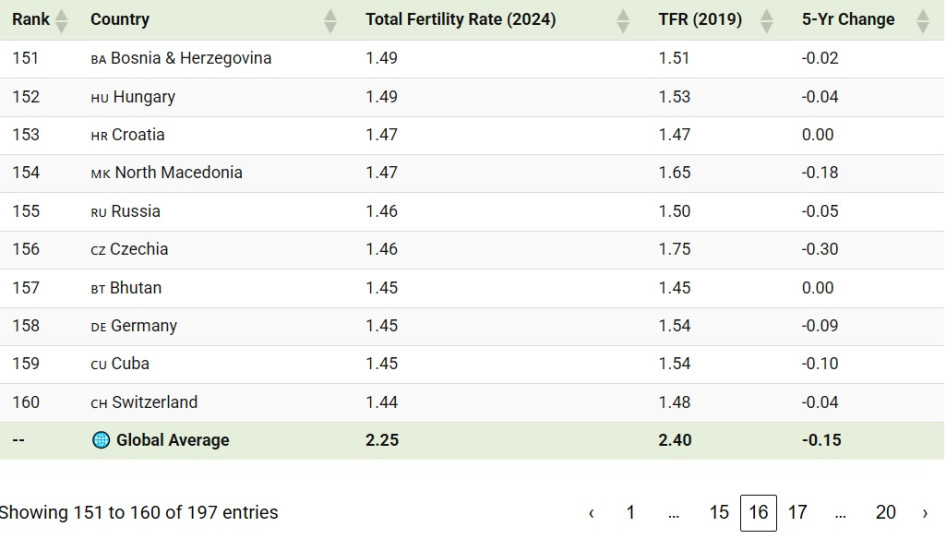Sort table by Rank column arrows
Screen dimensions: 946x539
pos(62,20)
